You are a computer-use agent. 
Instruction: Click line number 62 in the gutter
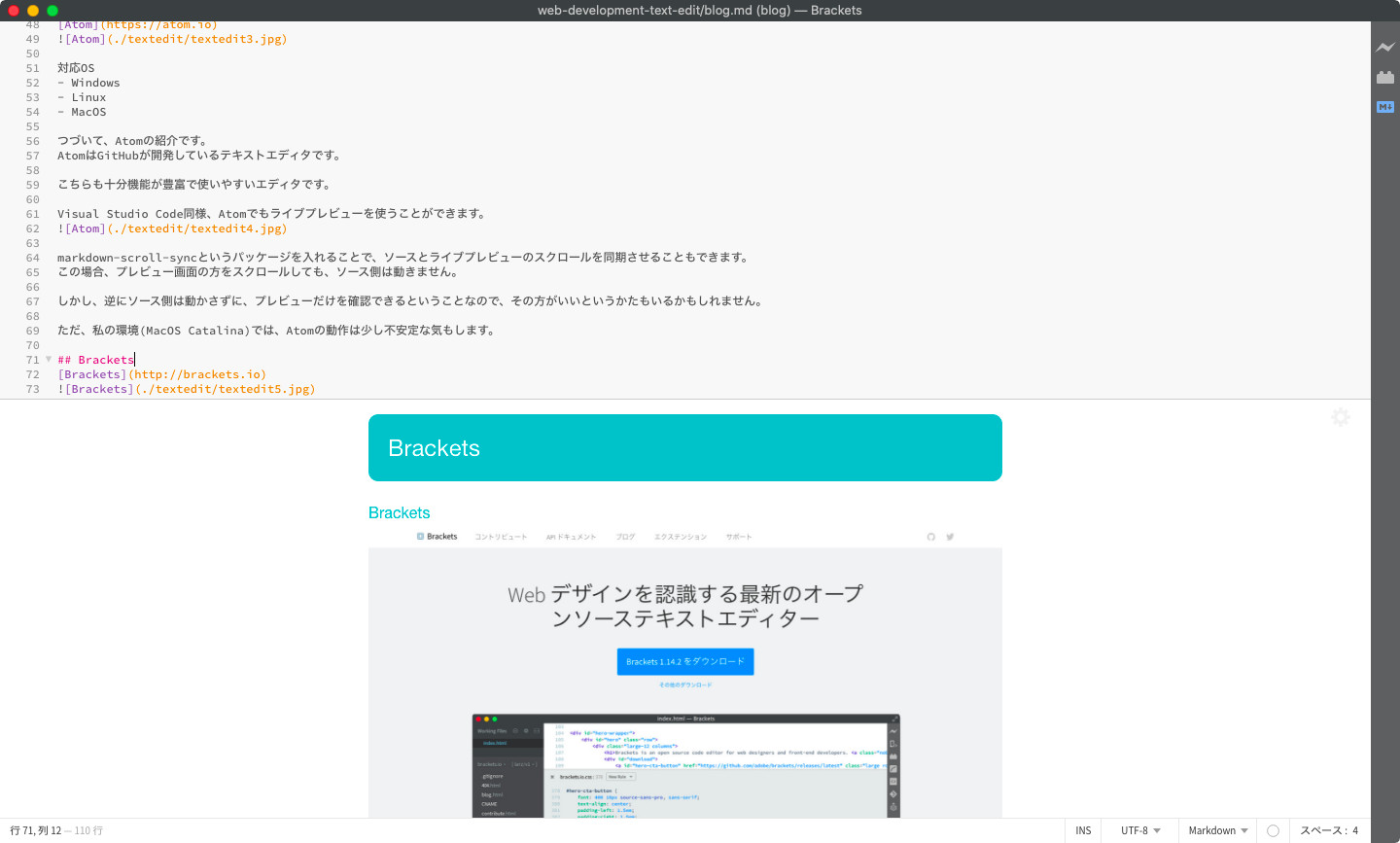(33, 228)
